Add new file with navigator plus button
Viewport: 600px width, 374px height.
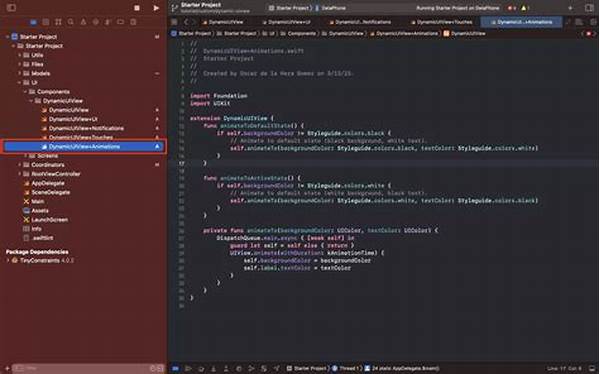click(x=7, y=368)
